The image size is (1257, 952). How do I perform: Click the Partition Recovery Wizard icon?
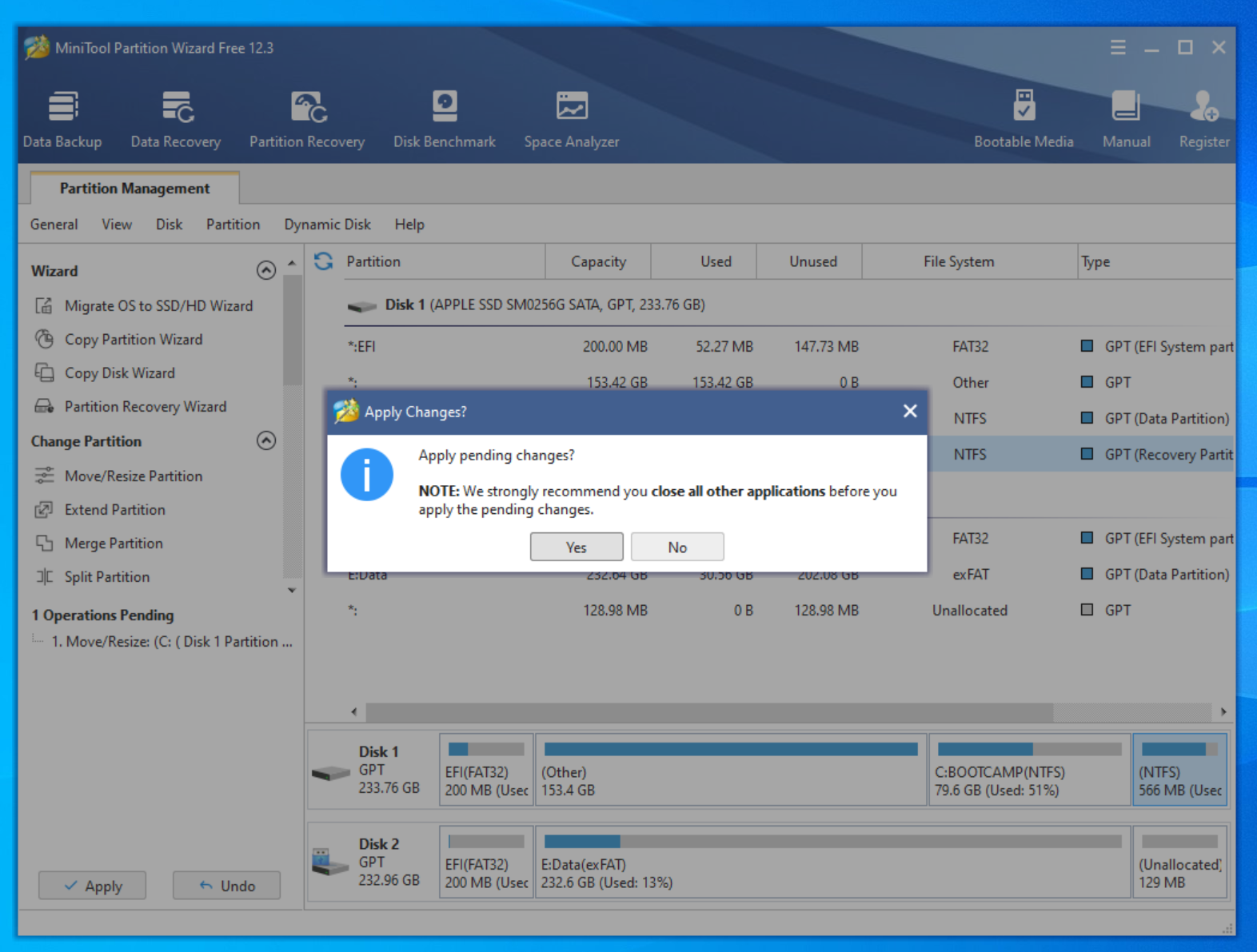(44, 406)
